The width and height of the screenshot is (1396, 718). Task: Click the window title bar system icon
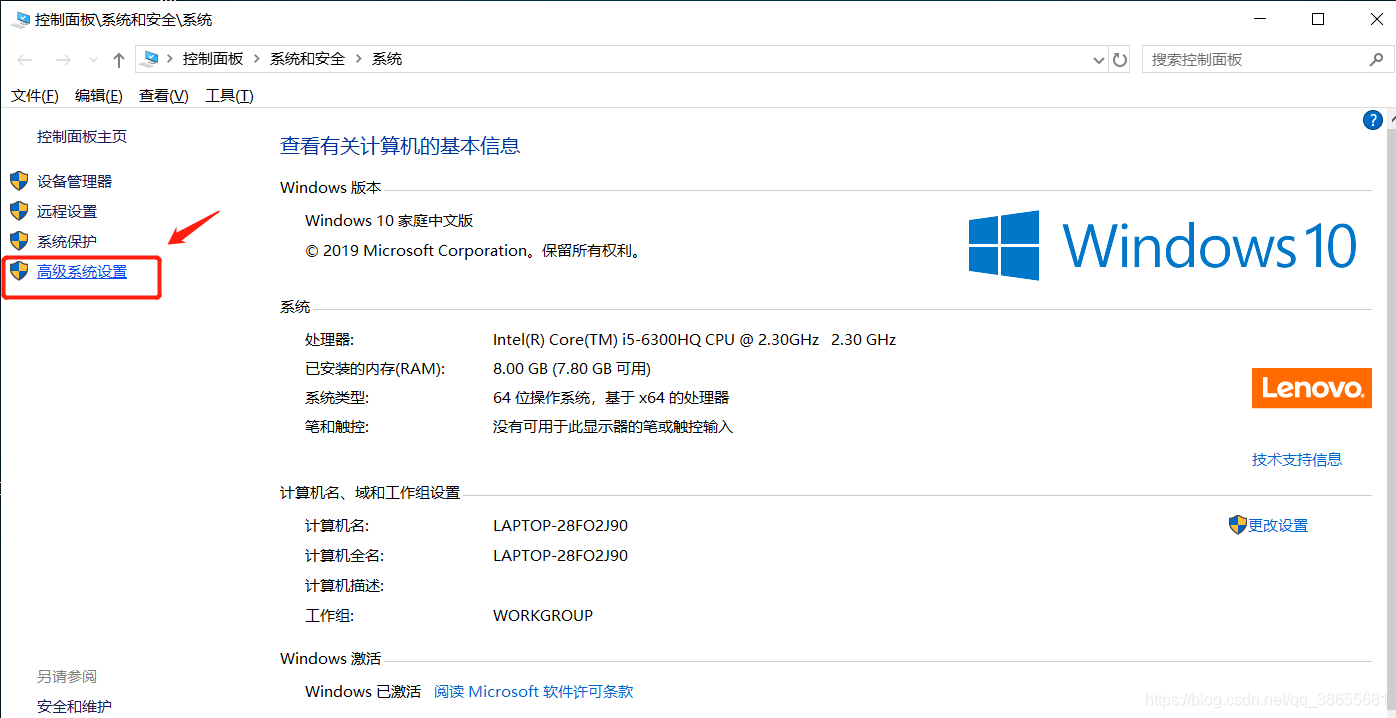click(19, 19)
